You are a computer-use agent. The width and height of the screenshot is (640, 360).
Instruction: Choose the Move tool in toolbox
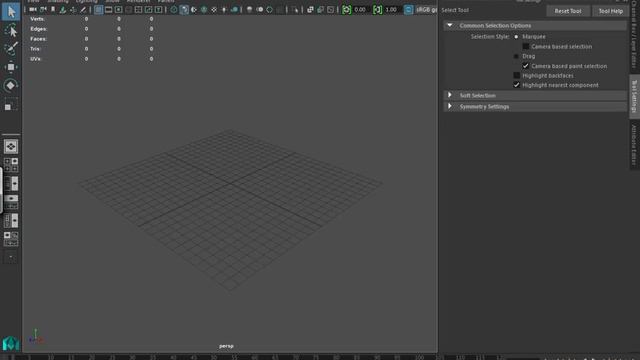(x=11, y=67)
